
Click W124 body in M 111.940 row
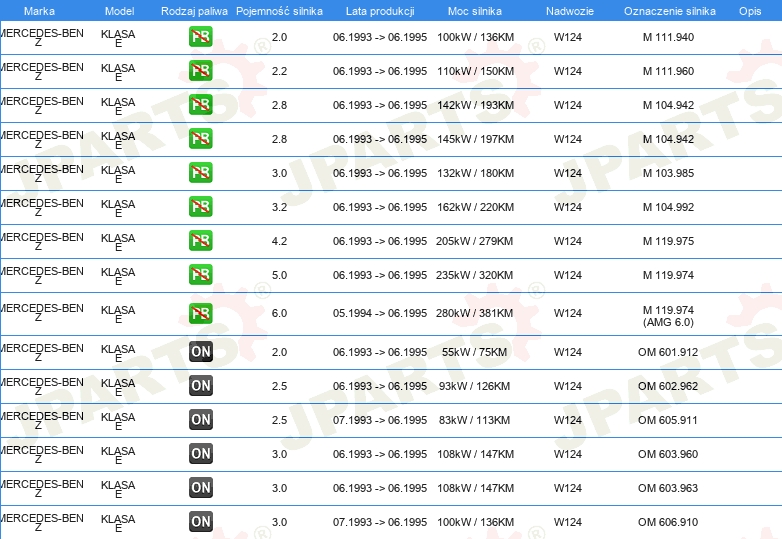[568, 37]
